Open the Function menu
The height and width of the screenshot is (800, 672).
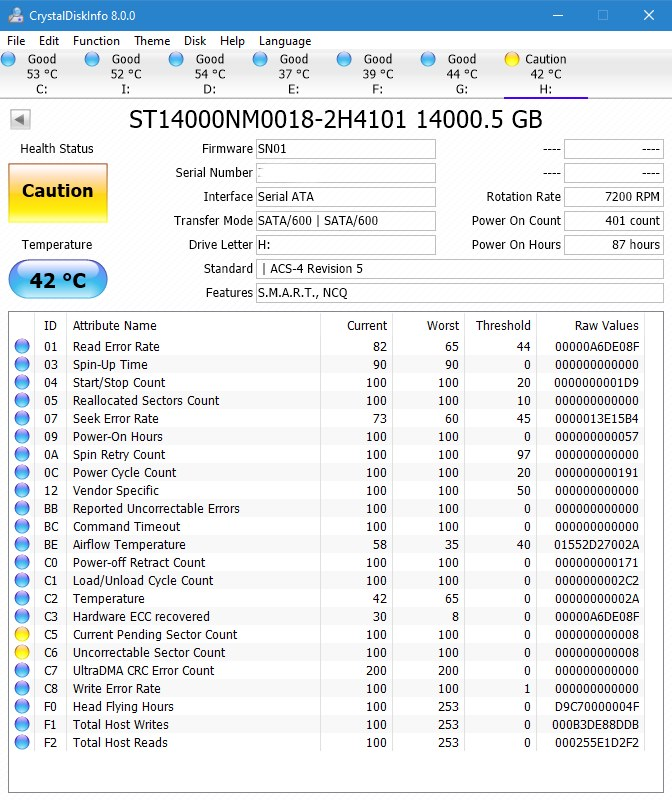pos(96,41)
